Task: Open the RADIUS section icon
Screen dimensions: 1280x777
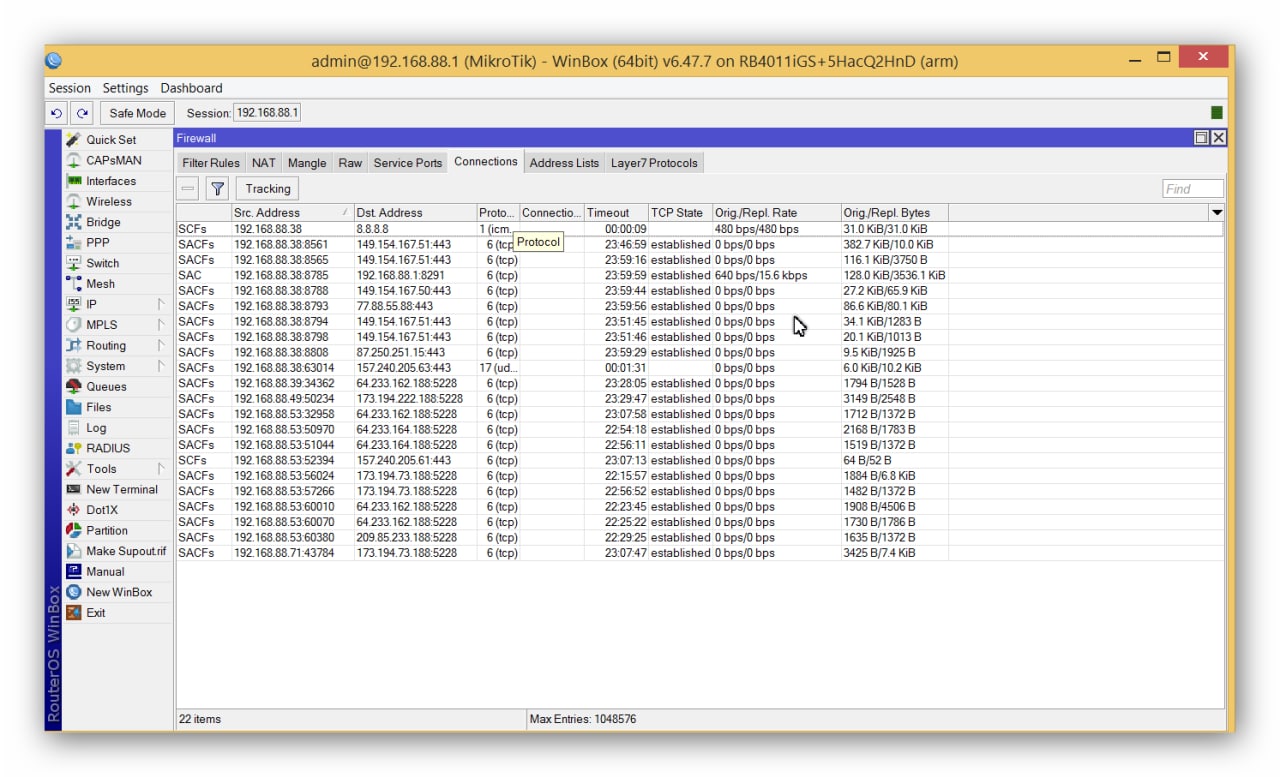Action: tap(73, 448)
